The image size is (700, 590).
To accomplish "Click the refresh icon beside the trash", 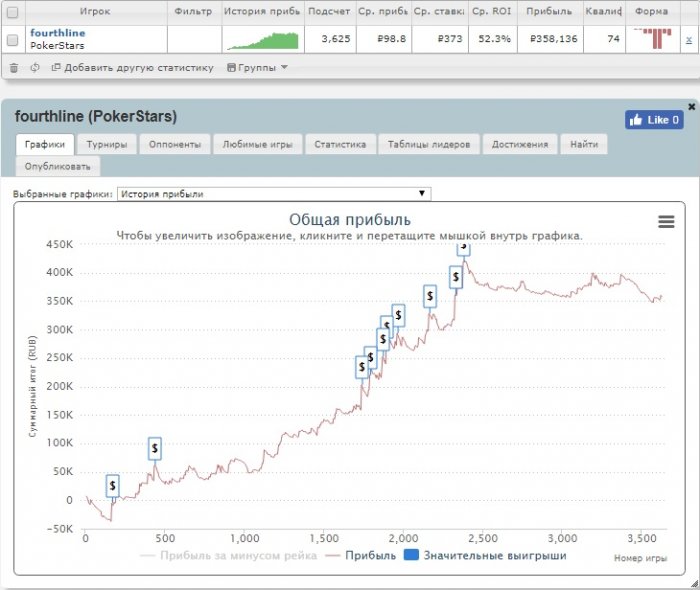I will [x=35, y=68].
